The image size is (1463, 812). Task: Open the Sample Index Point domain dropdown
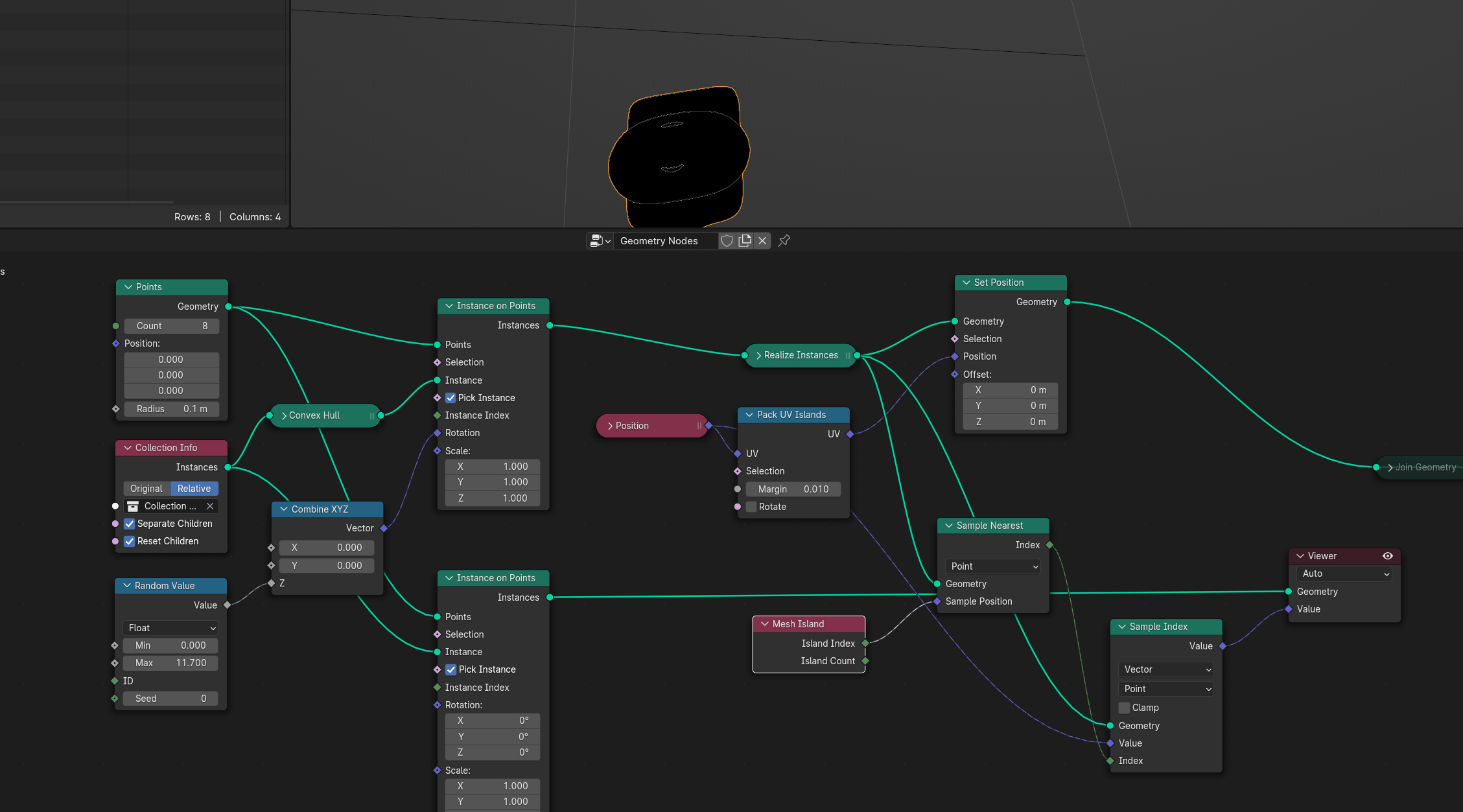(1166, 689)
